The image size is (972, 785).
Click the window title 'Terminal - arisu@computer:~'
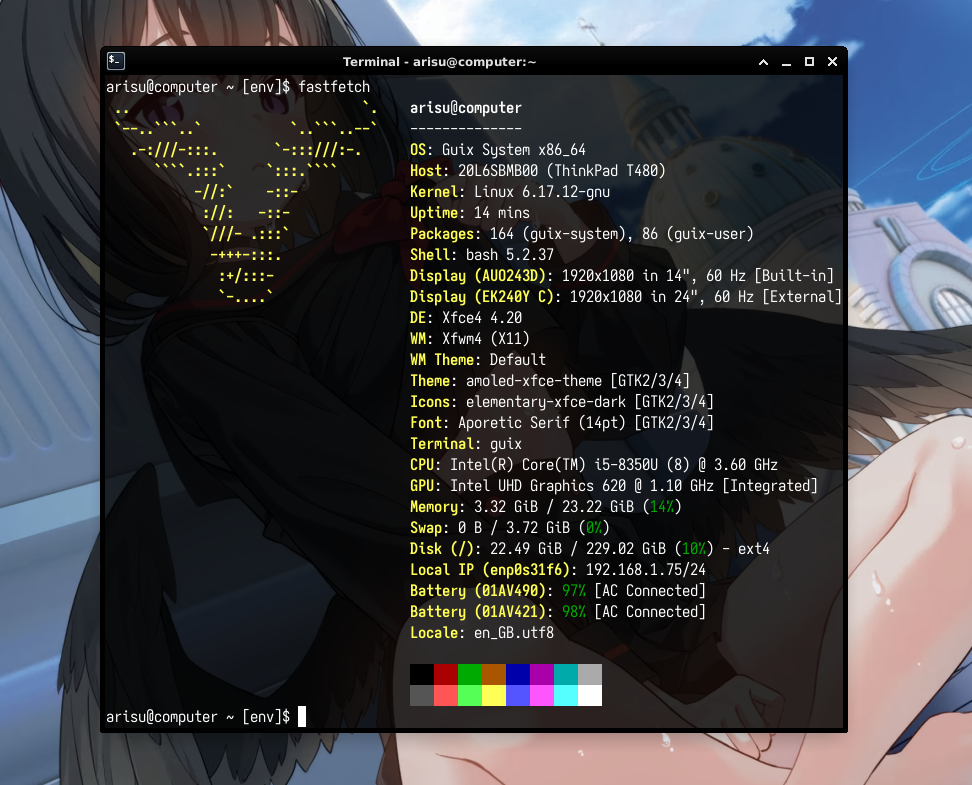coord(439,62)
